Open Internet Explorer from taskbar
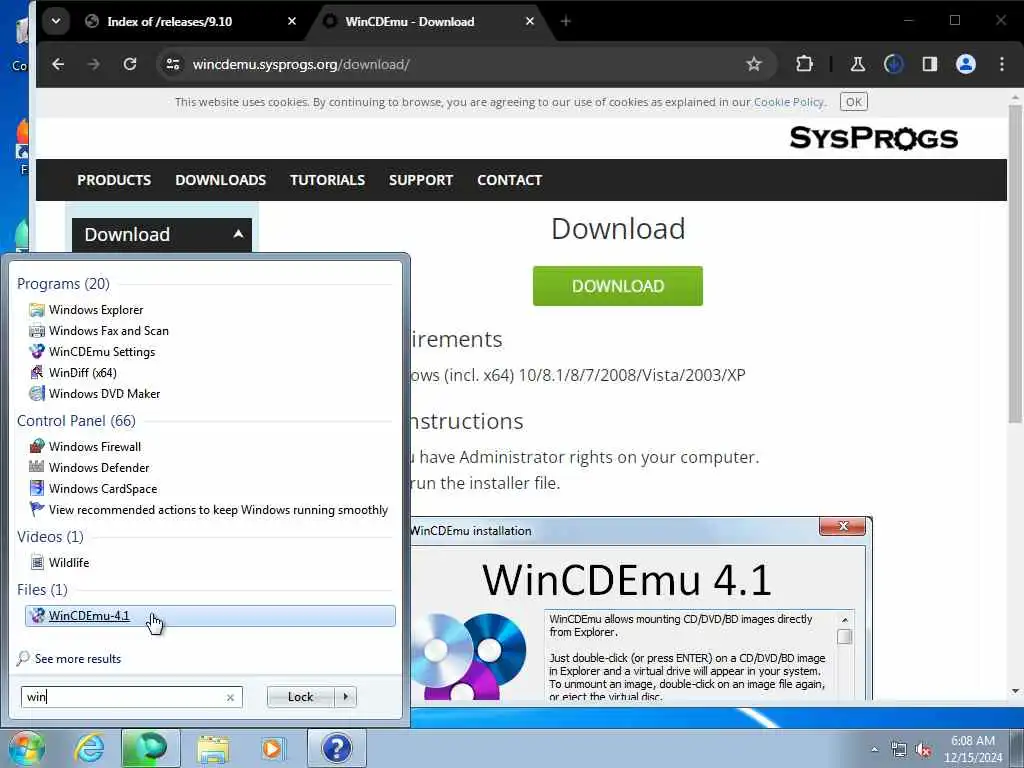The width and height of the screenshot is (1024, 768). click(x=89, y=748)
